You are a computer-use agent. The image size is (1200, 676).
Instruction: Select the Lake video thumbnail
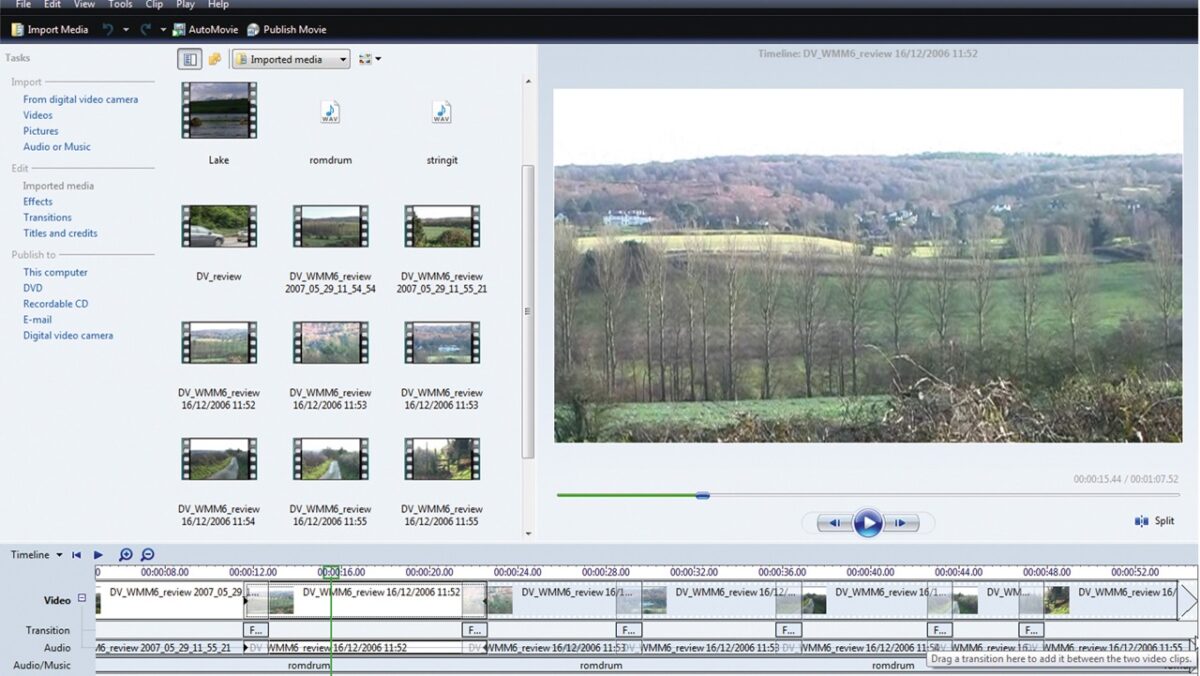pos(219,110)
